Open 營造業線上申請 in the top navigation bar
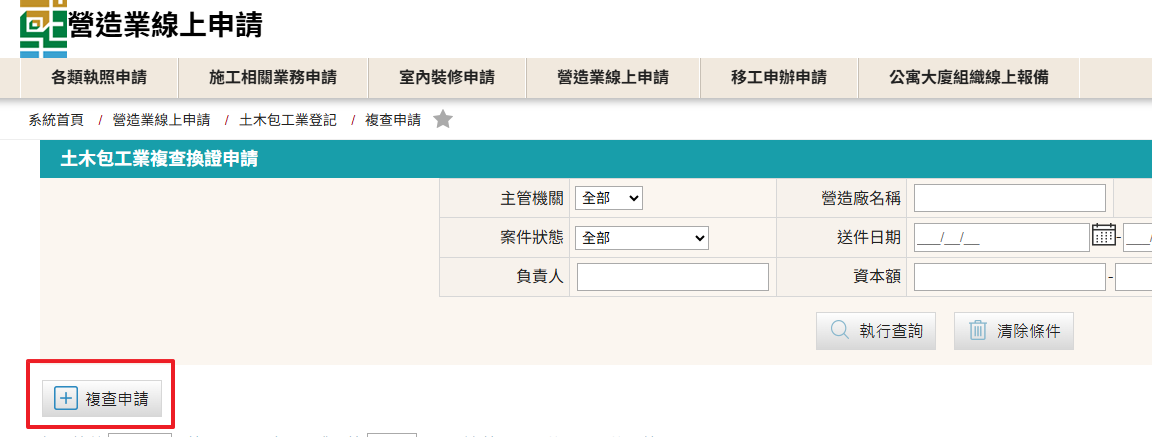This screenshot has width=1152, height=437. (612, 78)
